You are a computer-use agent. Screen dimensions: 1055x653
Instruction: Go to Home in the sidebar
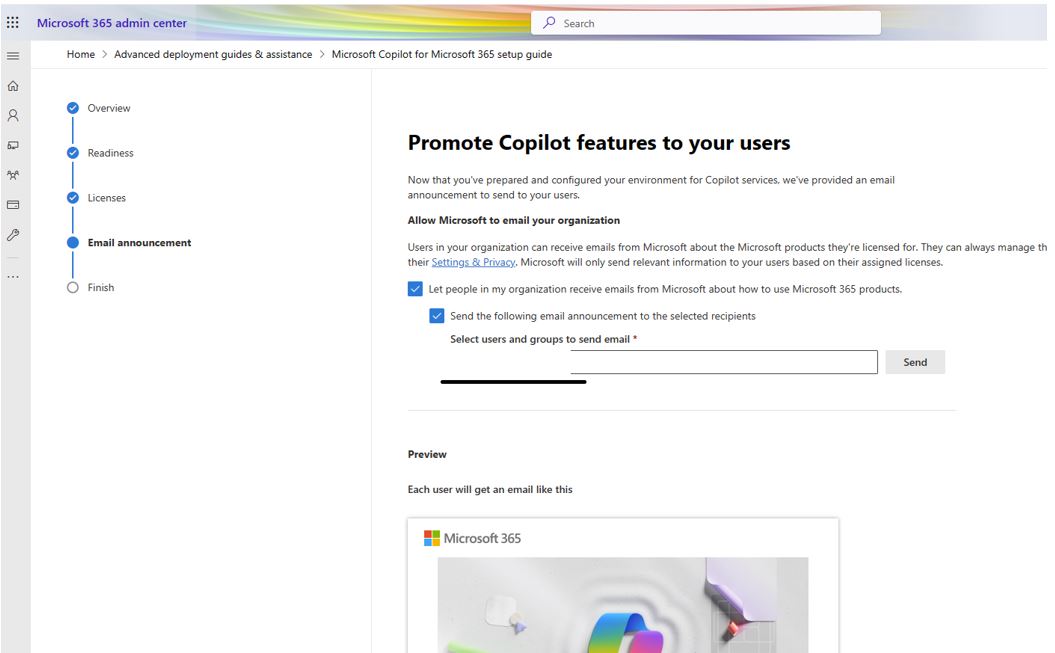pos(13,86)
